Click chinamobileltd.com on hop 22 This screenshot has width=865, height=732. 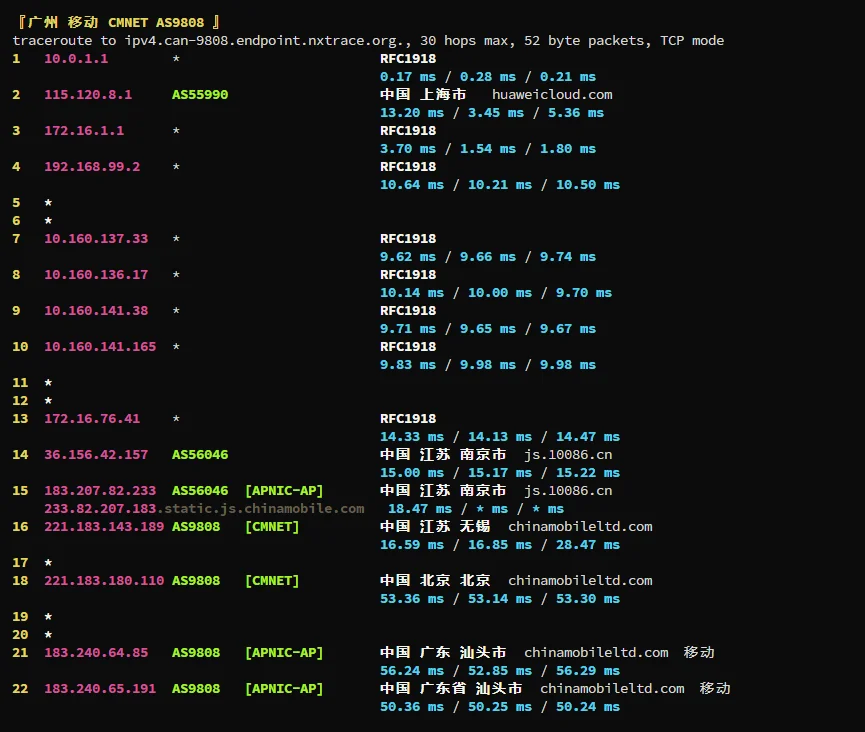pos(612,689)
